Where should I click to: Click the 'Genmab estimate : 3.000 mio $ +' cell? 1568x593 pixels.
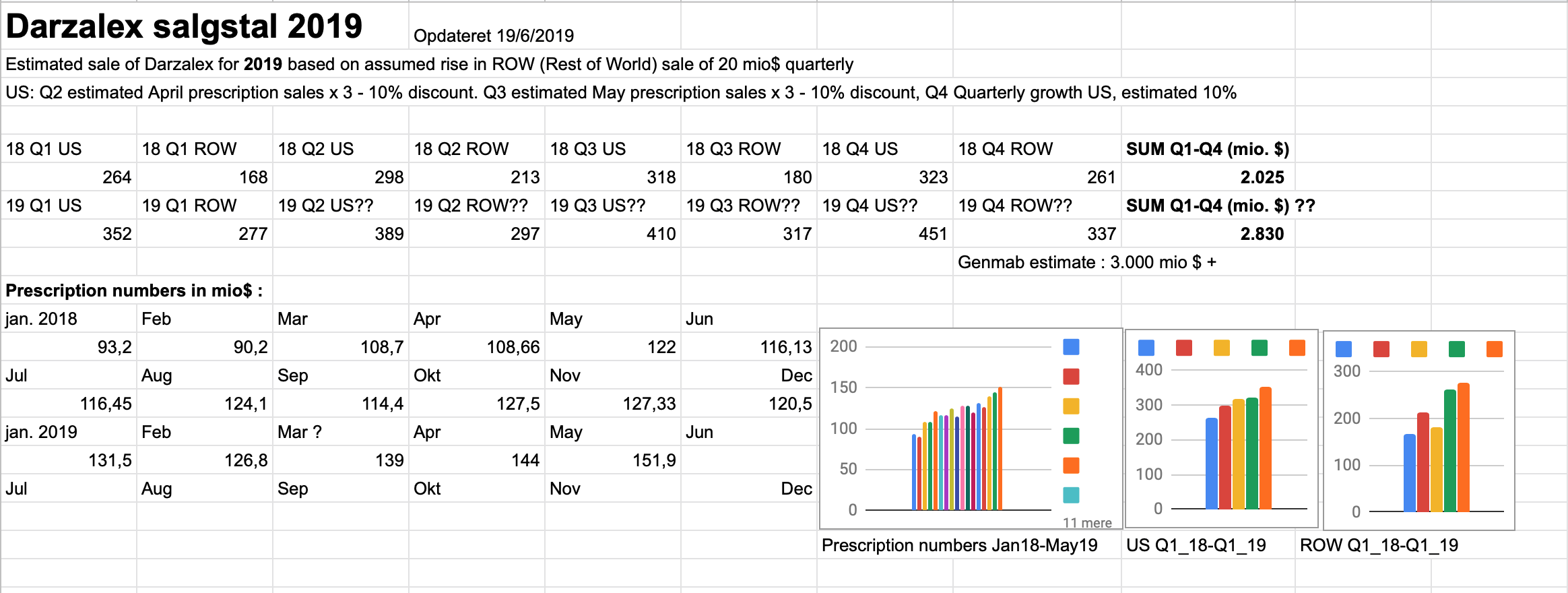(x=1086, y=261)
